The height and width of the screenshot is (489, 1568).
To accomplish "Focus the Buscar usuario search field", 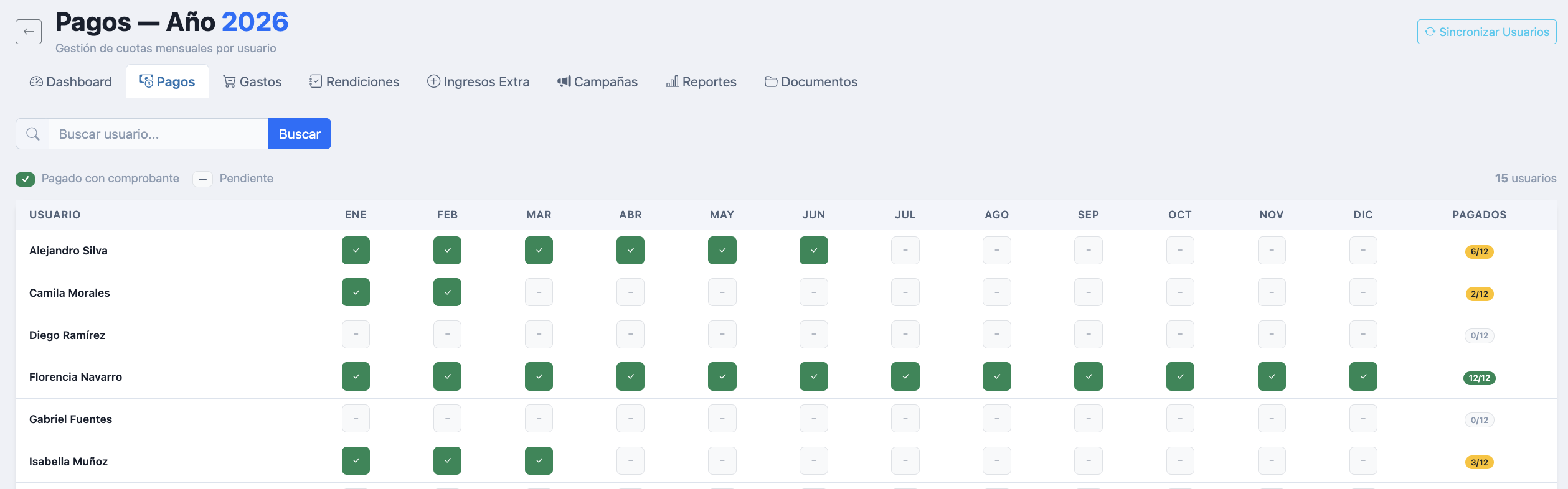I will [158, 134].
